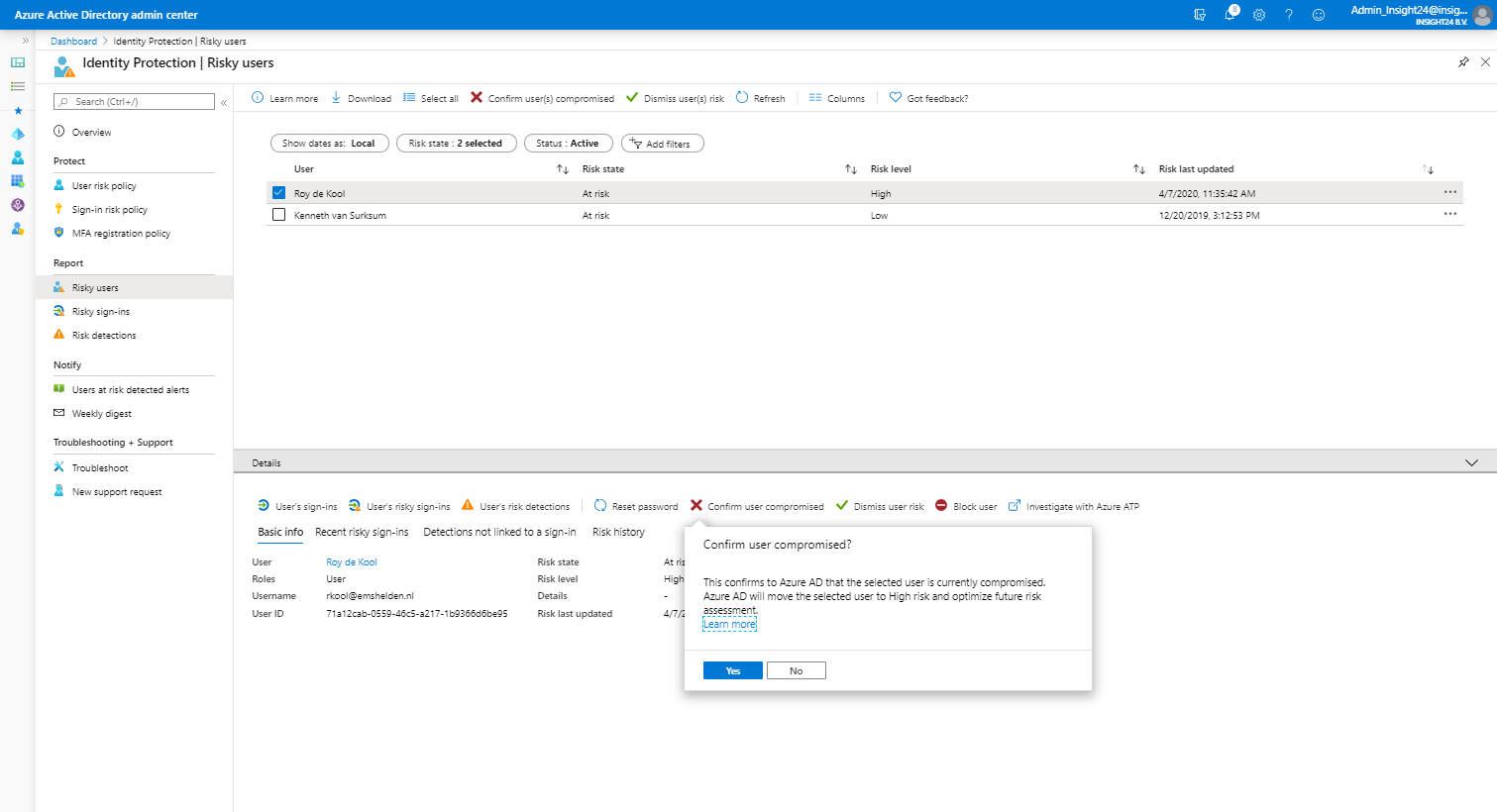The width and height of the screenshot is (1497, 812).
Task: Click User's risky sign-ins in details toolbar
Action: point(399,506)
